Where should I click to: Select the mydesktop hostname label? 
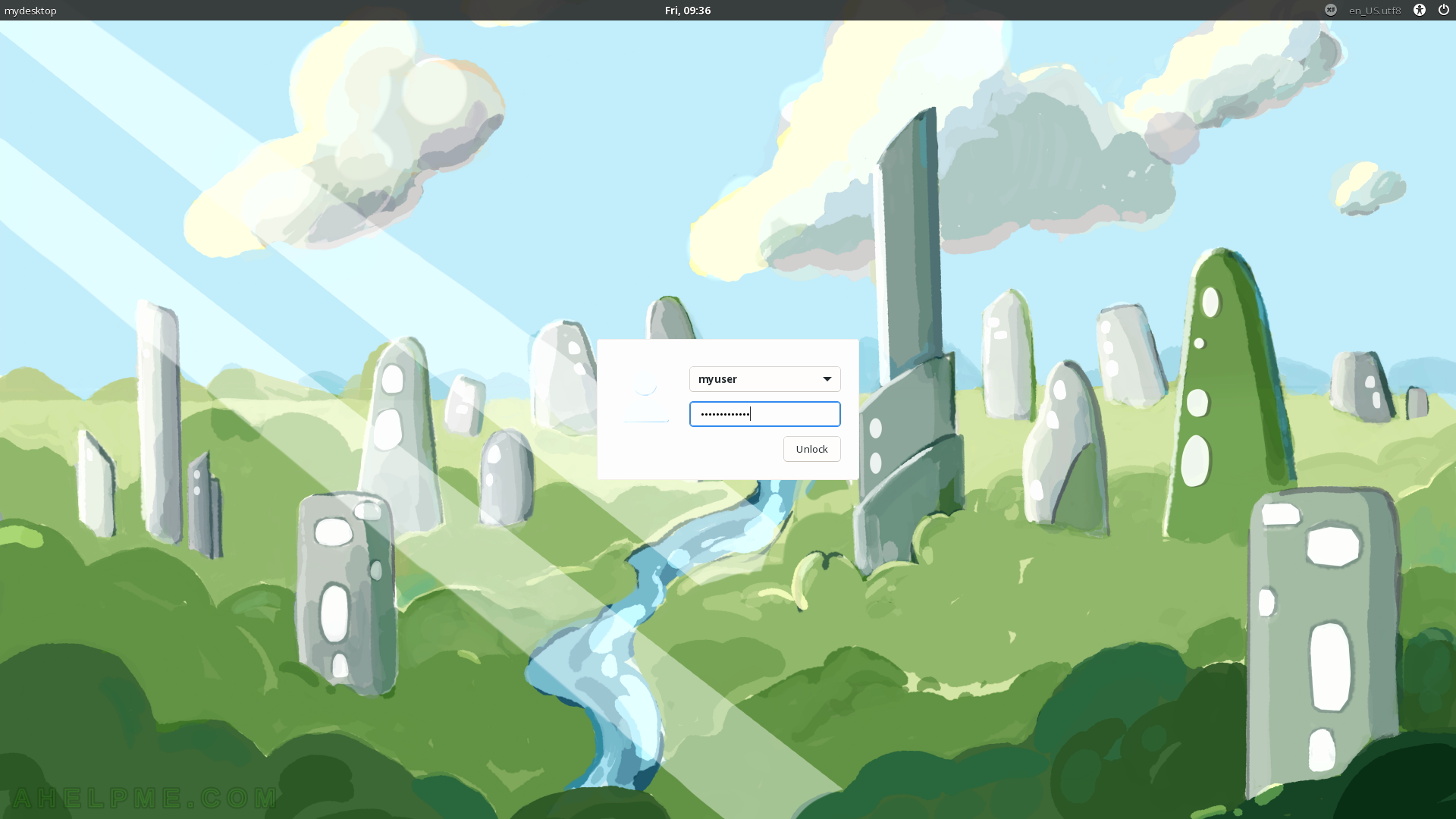coord(30,11)
